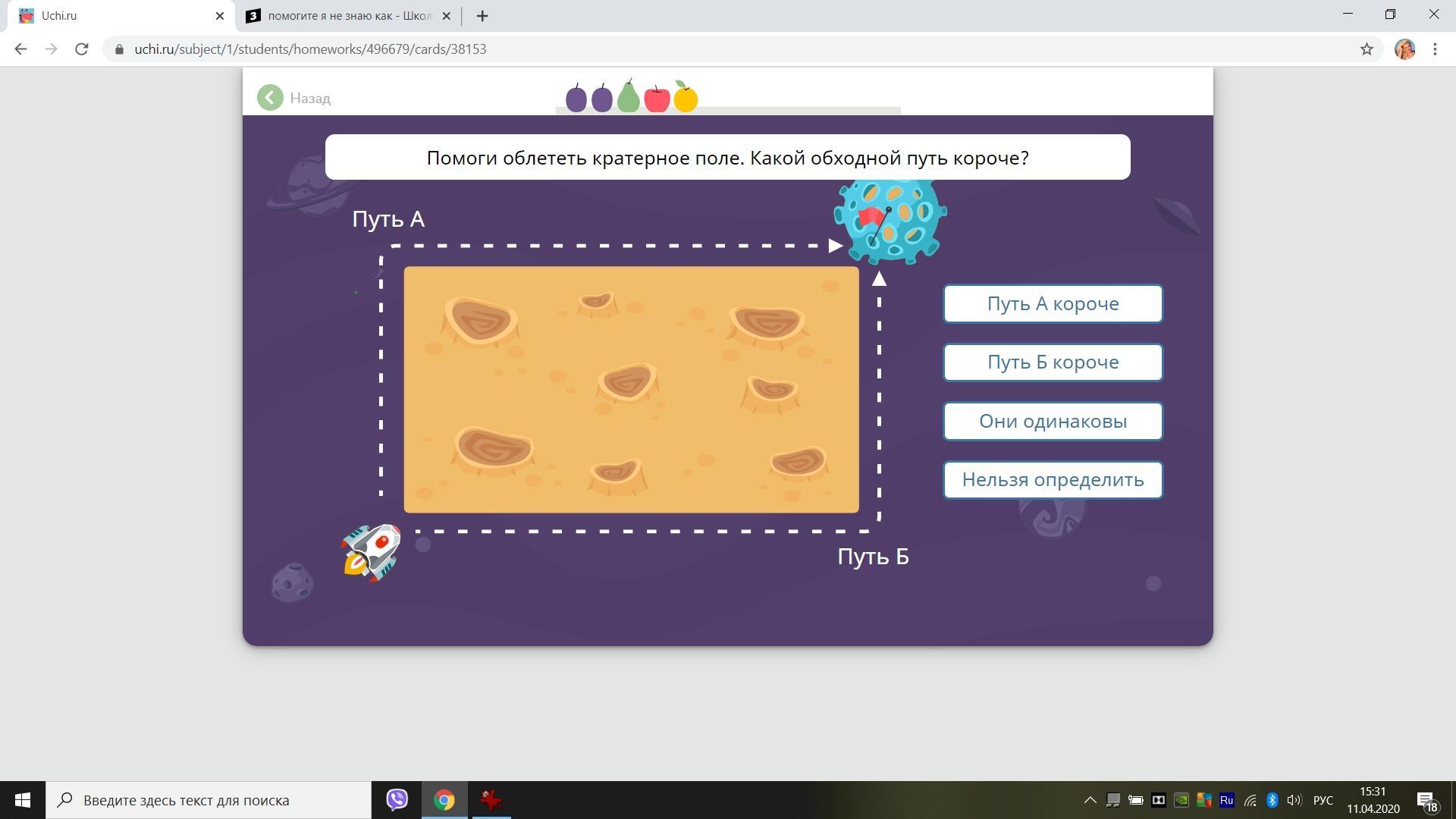Open Viber from the taskbar
This screenshot has width=1456, height=819.
[397, 800]
